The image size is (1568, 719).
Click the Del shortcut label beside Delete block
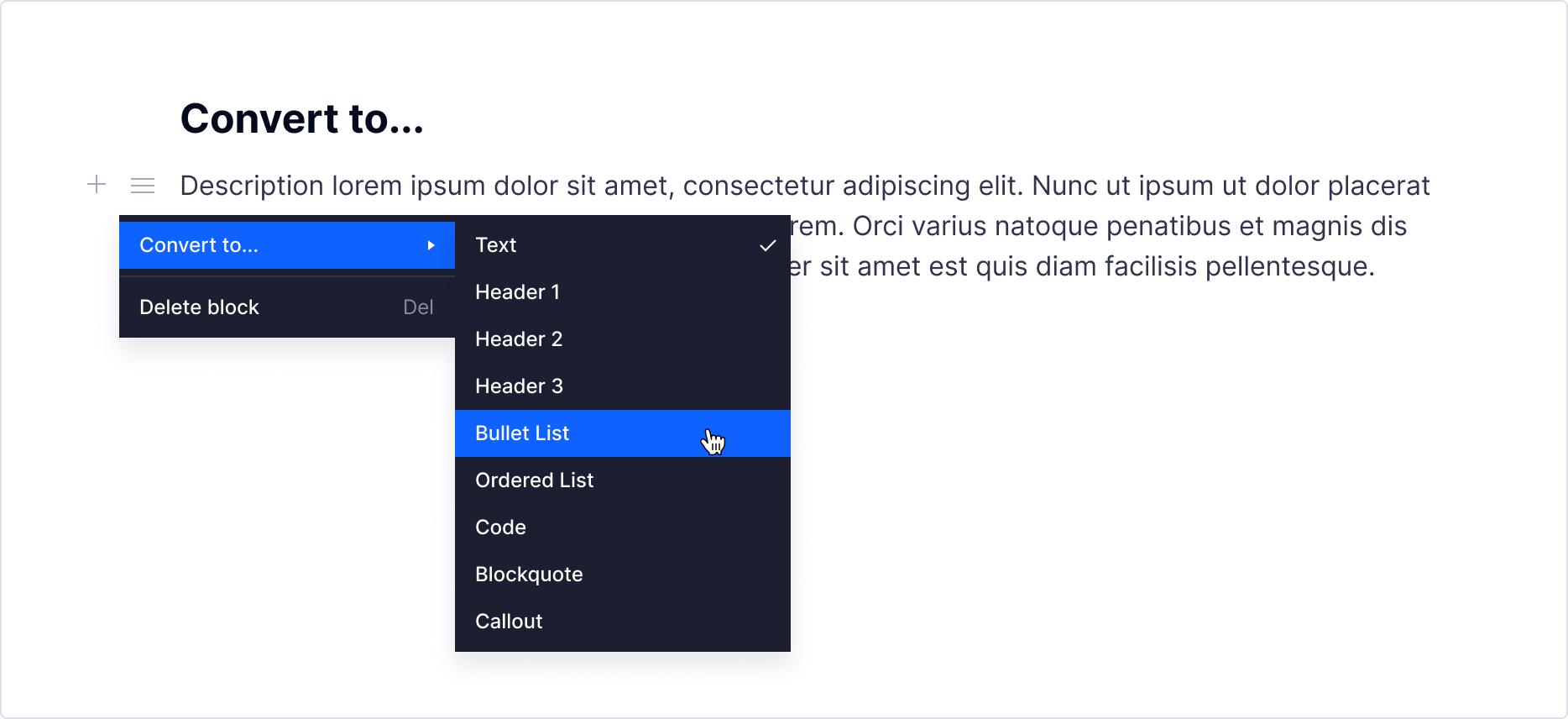click(x=419, y=307)
